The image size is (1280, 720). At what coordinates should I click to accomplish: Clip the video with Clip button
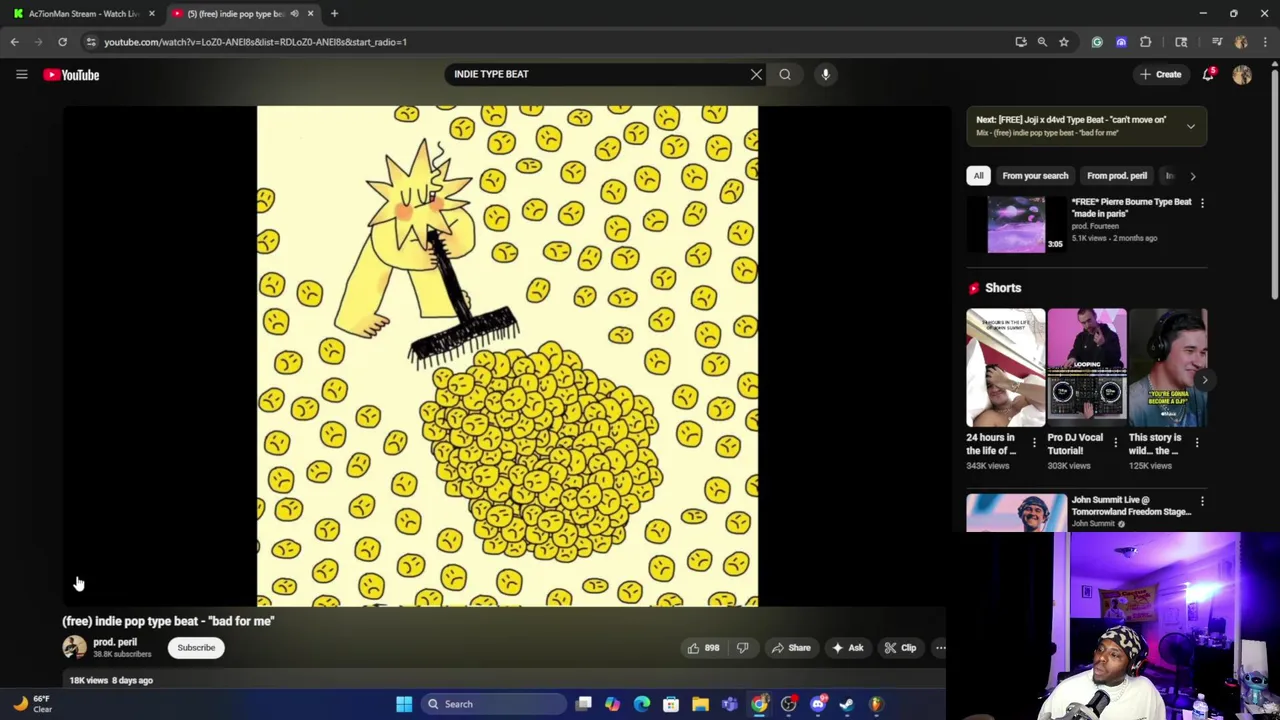pos(900,648)
